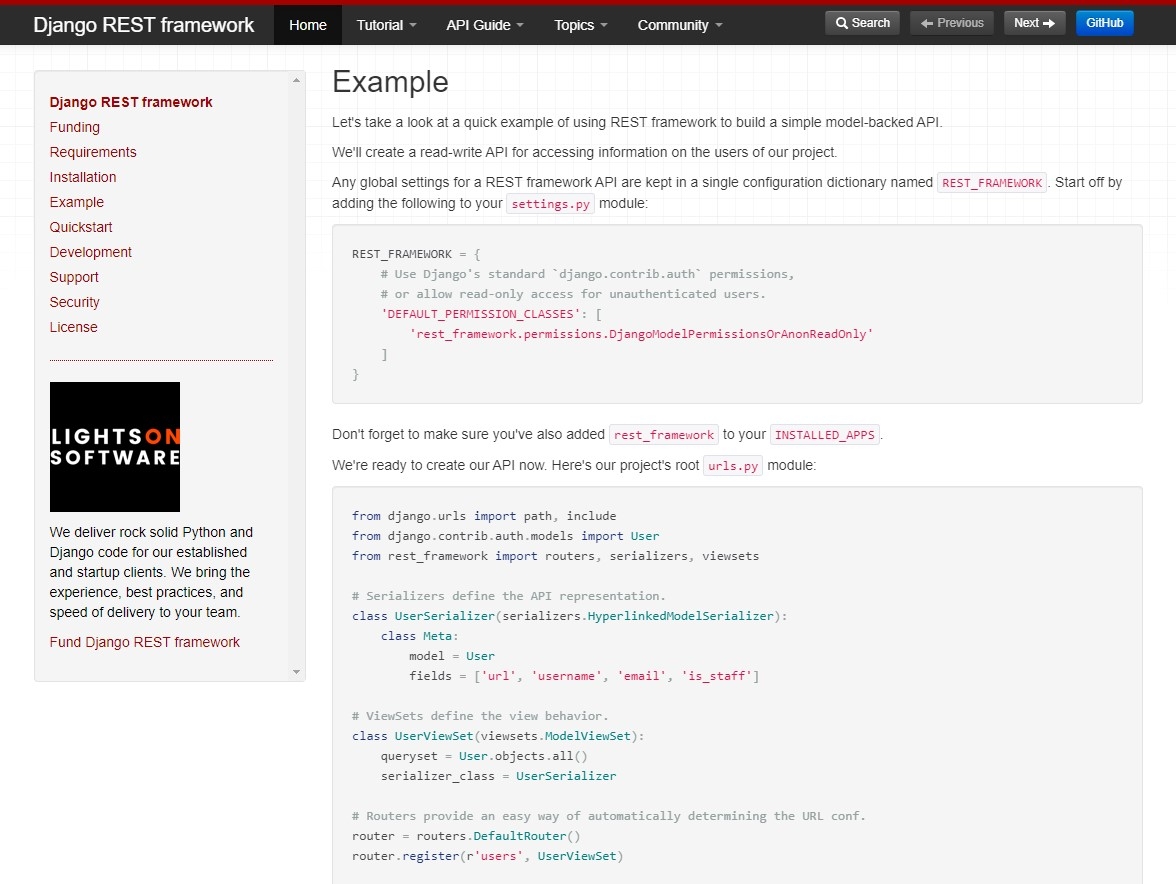Go to the Next page
The width and height of the screenshot is (1176, 884).
(1034, 23)
